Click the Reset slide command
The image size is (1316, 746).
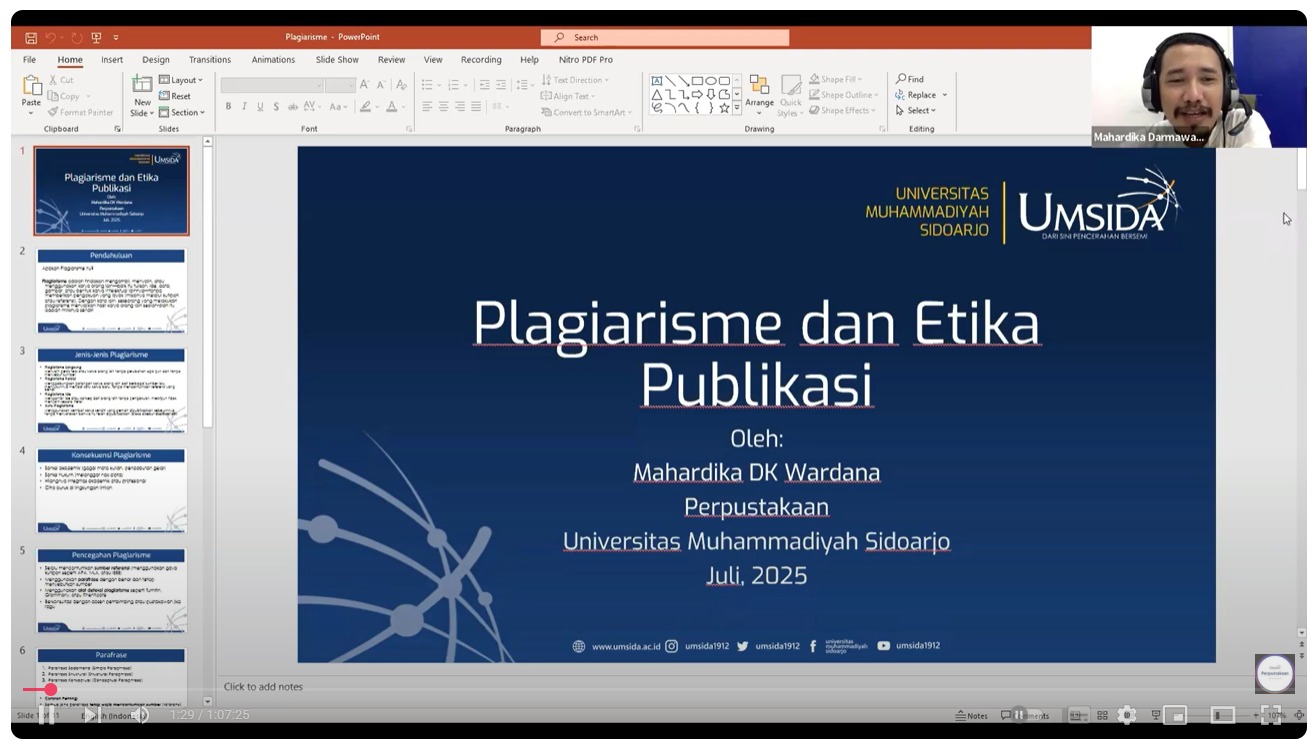[175, 96]
